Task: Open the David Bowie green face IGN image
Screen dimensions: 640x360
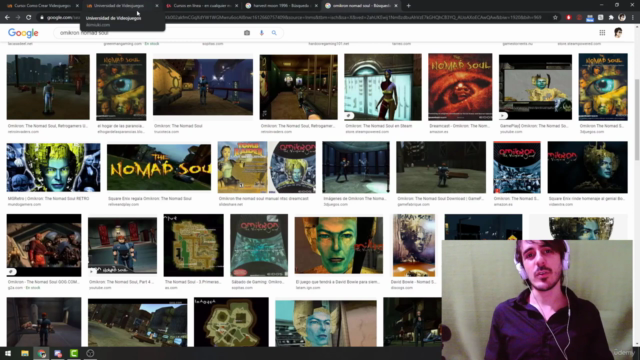Action: coord(339,245)
